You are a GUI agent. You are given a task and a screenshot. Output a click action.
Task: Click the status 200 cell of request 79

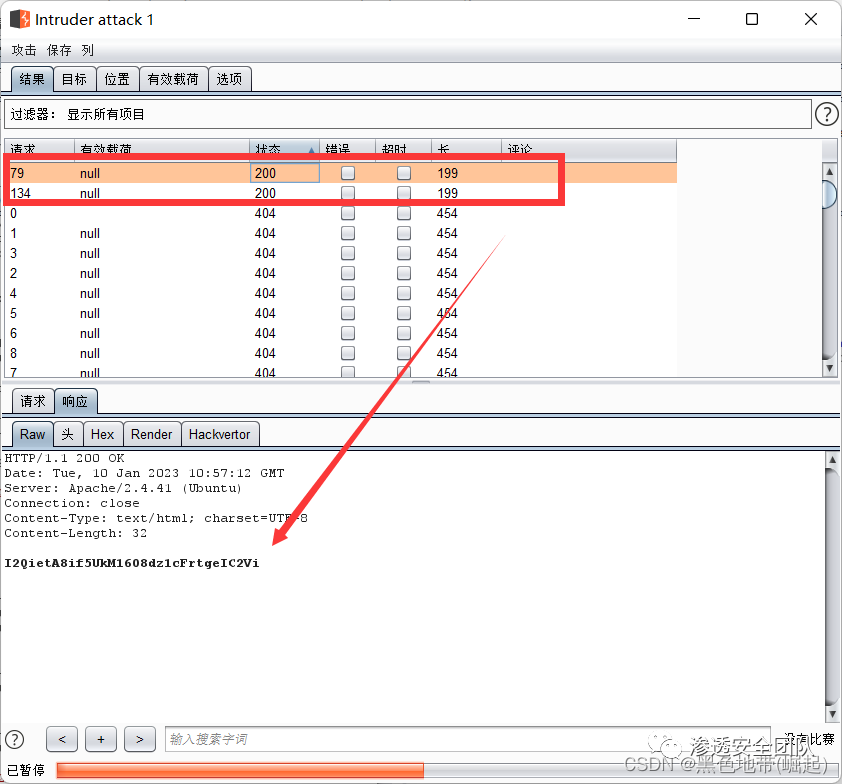[x=285, y=173]
